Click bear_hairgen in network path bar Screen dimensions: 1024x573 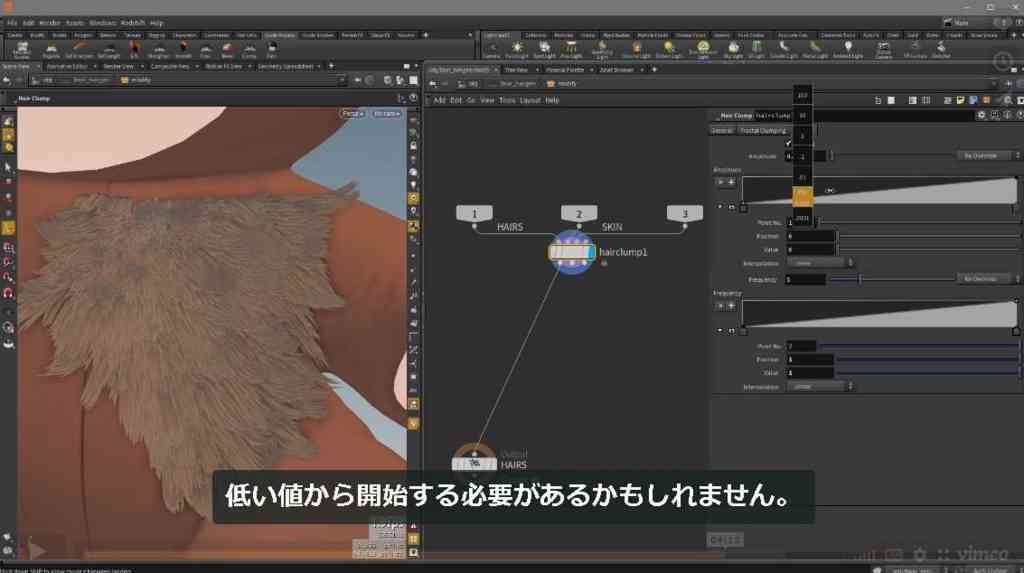coord(517,84)
